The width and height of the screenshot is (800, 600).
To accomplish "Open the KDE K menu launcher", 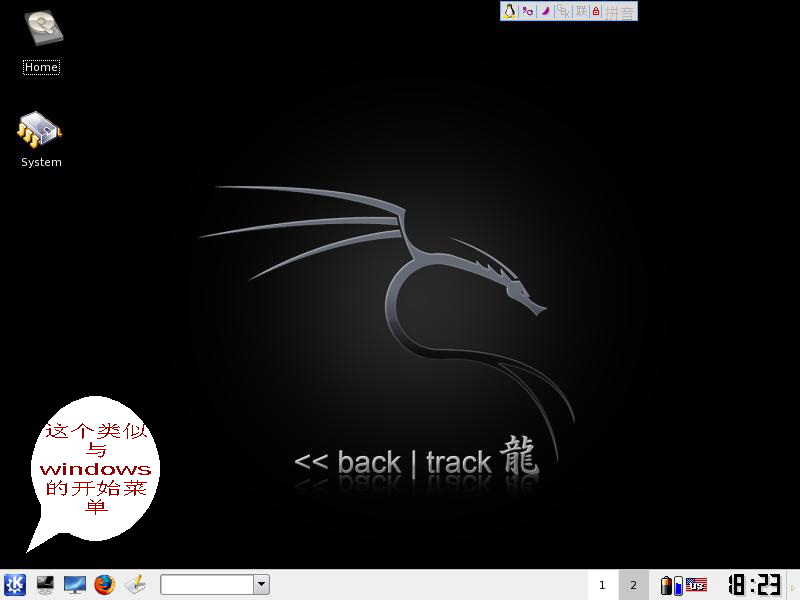I will point(14,584).
